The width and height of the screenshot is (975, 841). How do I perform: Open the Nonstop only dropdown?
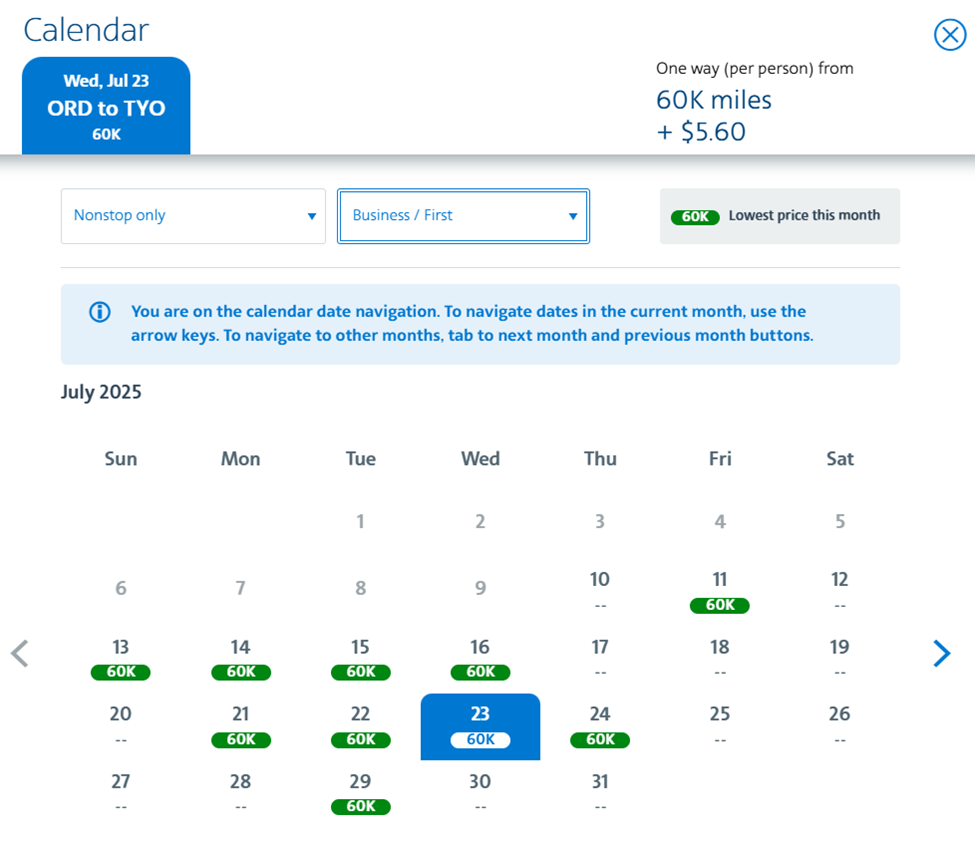click(193, 216)
